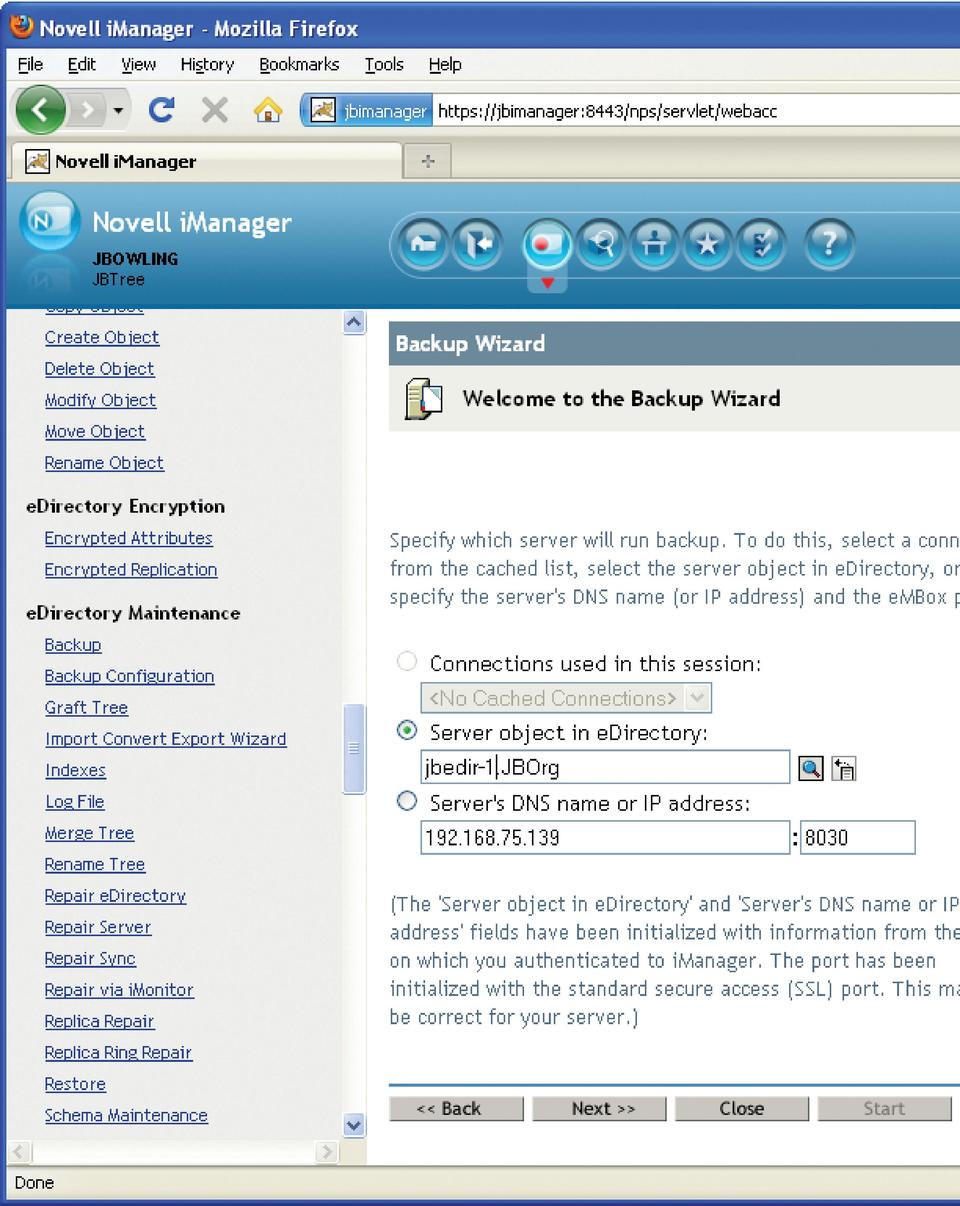Click the star Favorites icon in toolbar

[x=708, y=245]
